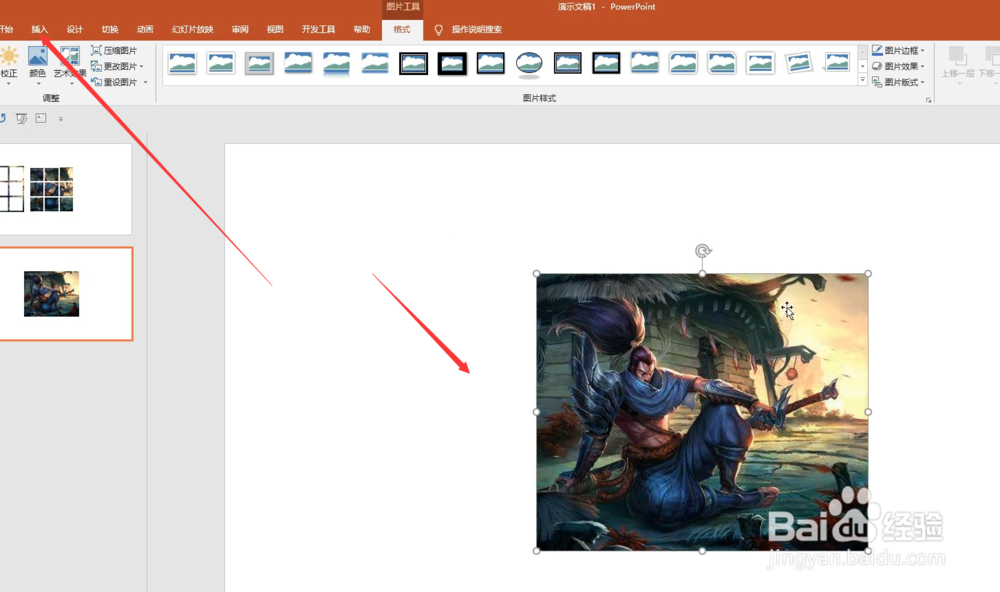Open the 校正 corrections tool

point(9,64)
